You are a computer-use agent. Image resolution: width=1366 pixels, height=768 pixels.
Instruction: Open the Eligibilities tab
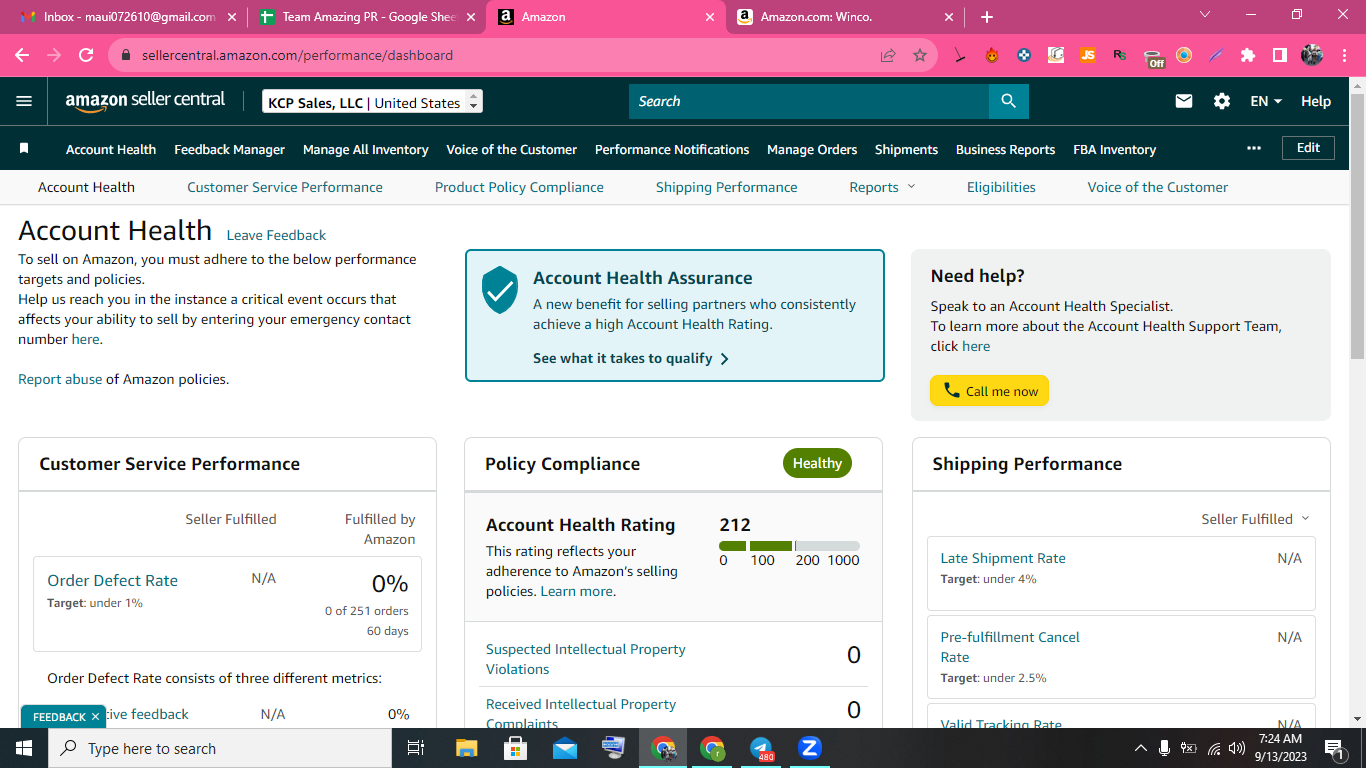click(1001, 187)
